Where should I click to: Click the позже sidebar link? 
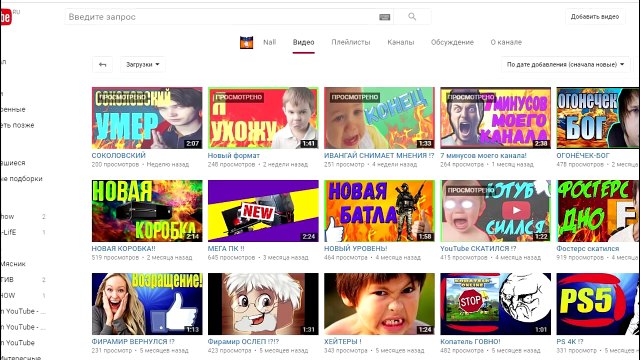click(x=18, y=125)
